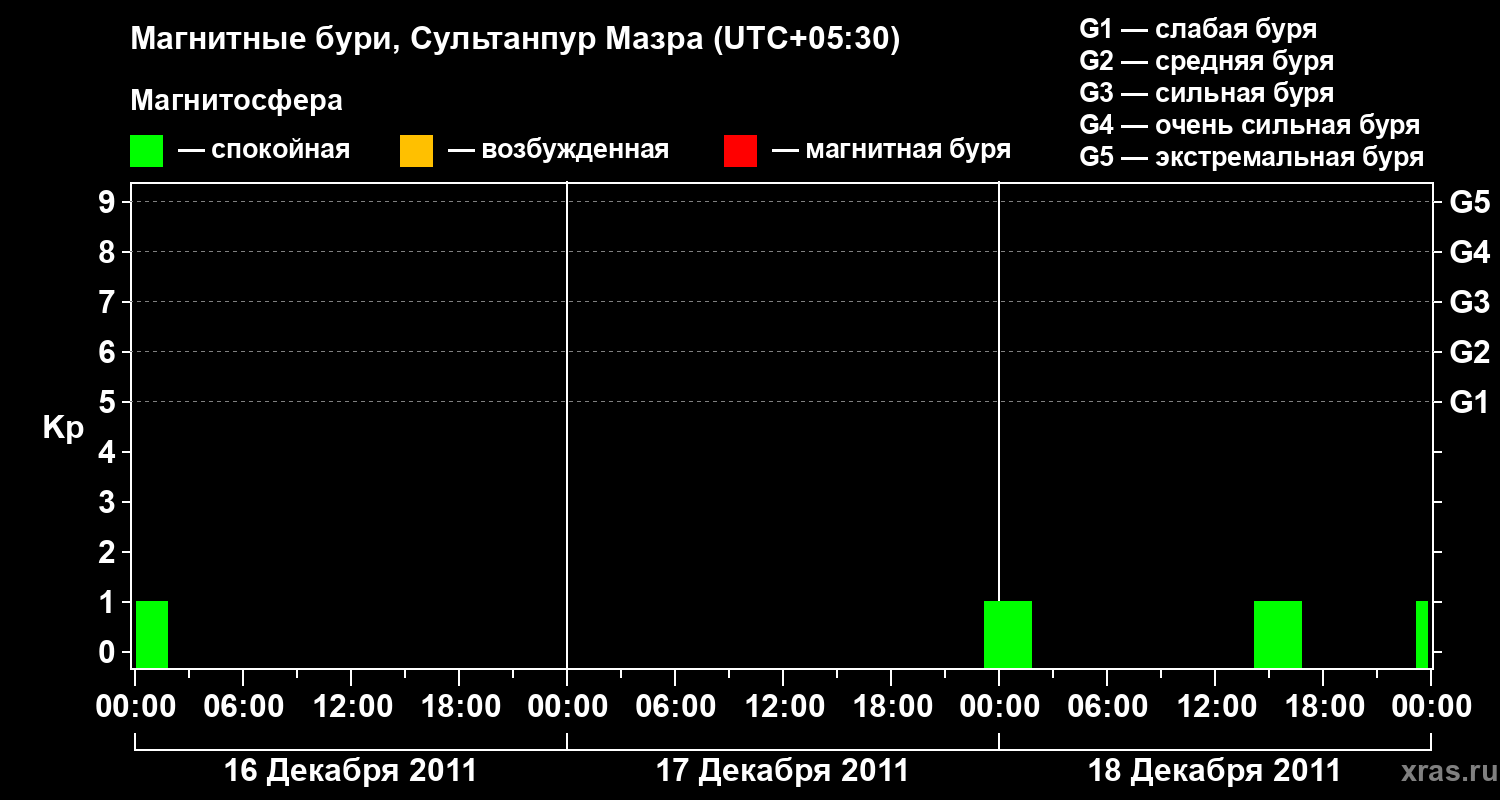Click the 'Магнитосфера' heading
Screen dimensions: 1500x800
click(x=237, y=101)
